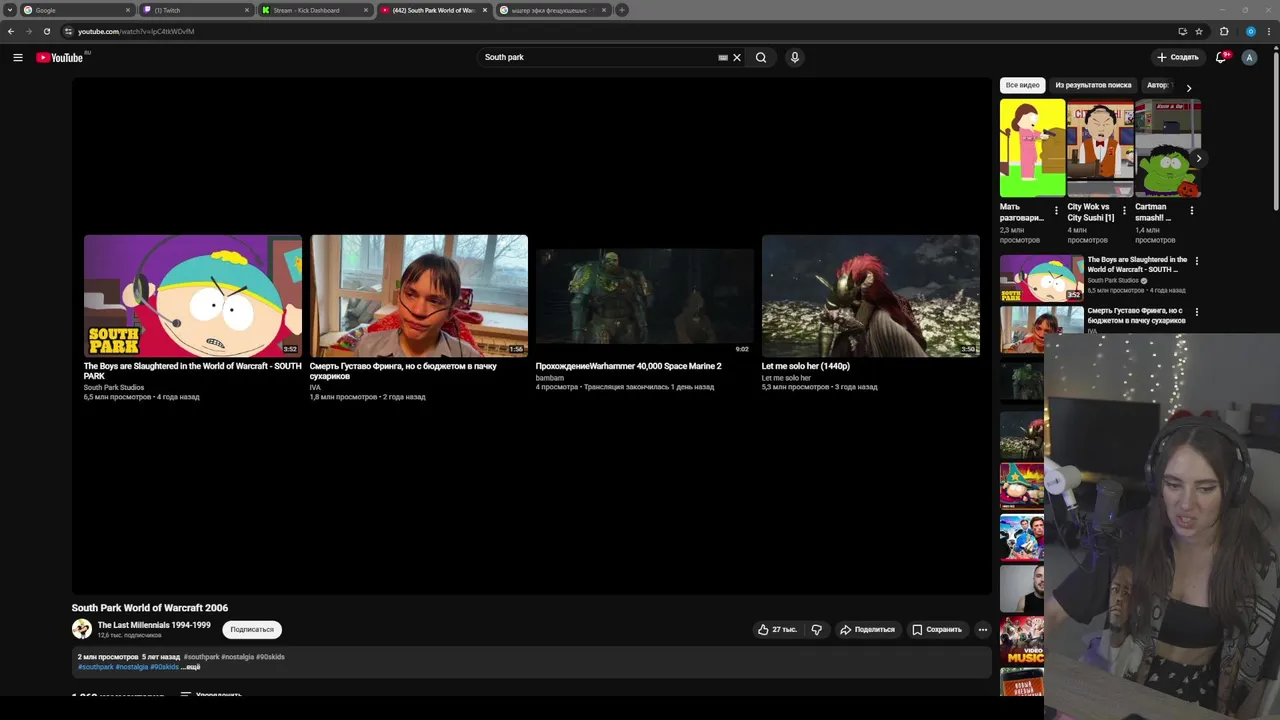The height and width of the screenshot is (720, 1280).
Task: Click the YouTube search text field
Action: (598, 57)
